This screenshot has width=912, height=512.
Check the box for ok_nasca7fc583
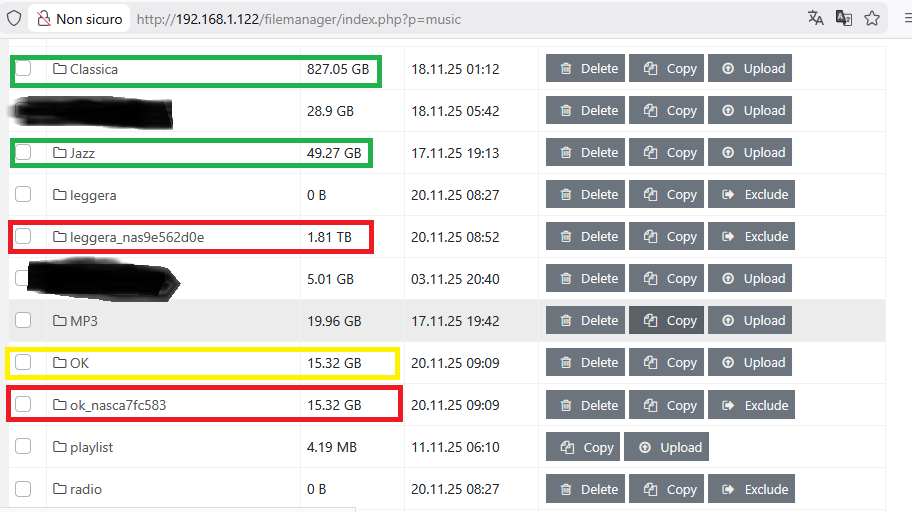[x=24, y=405]
